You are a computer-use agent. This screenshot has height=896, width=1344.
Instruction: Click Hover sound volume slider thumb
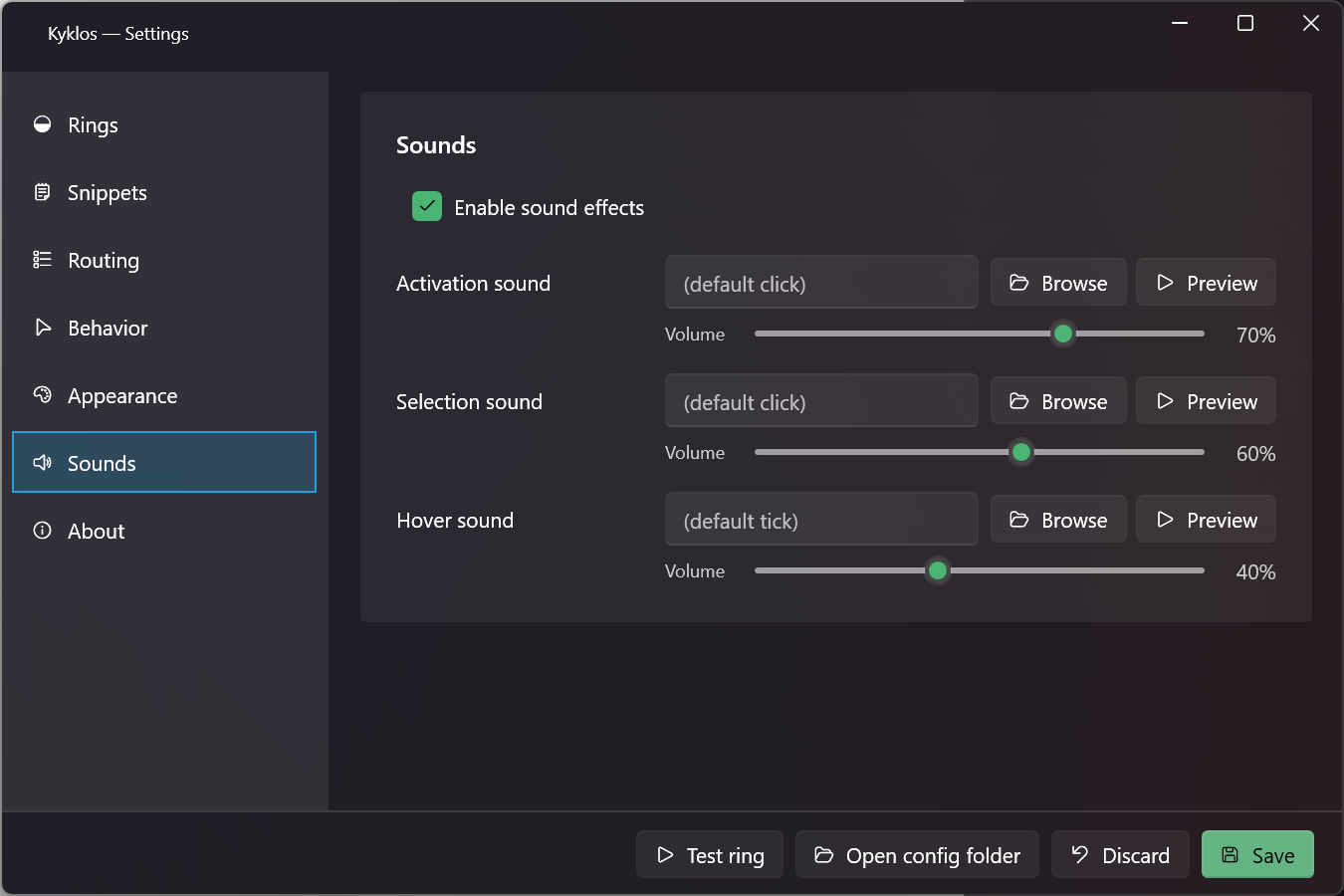[937, 570]
